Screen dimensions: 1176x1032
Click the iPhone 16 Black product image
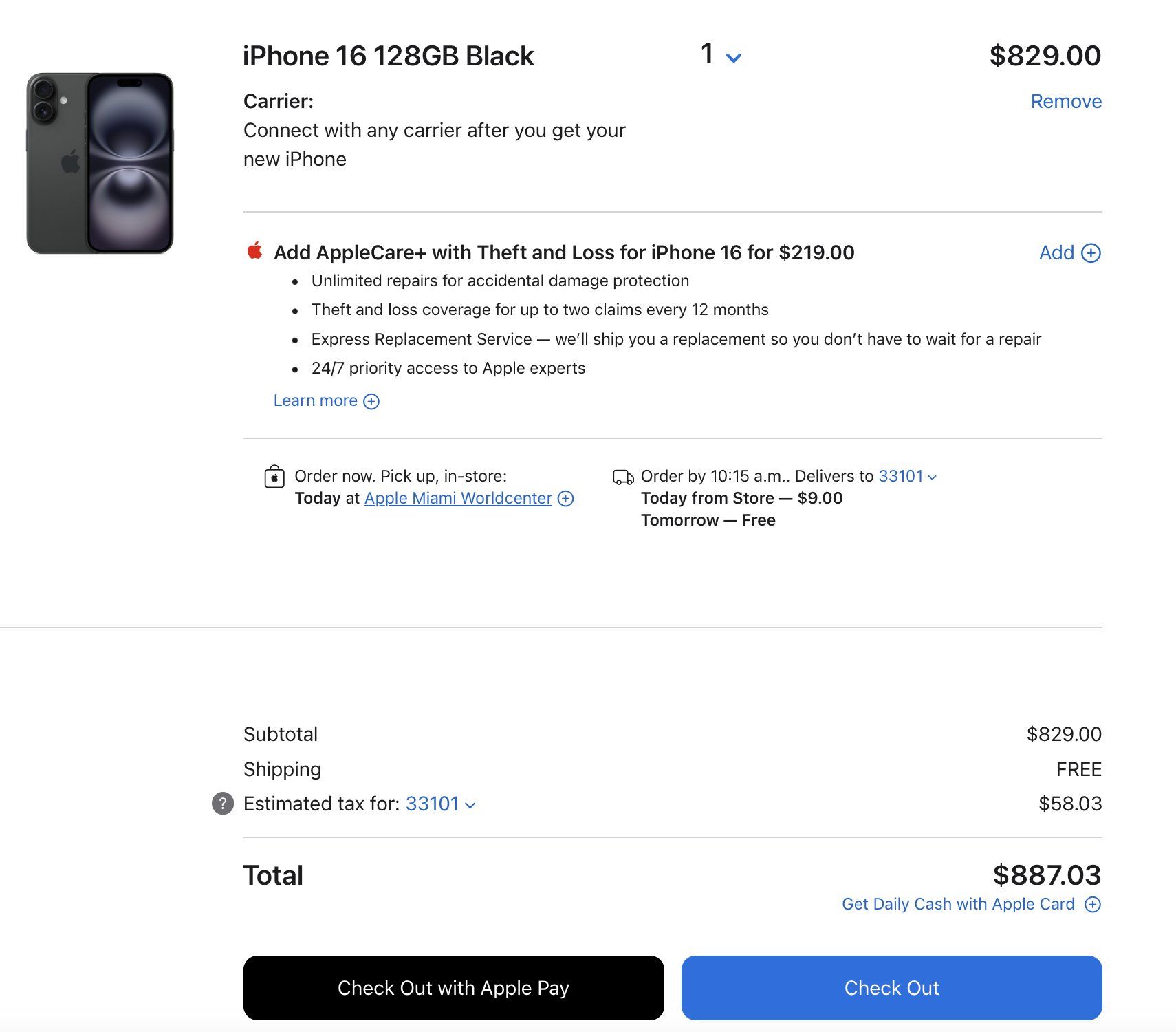click(x=100, y=163)
